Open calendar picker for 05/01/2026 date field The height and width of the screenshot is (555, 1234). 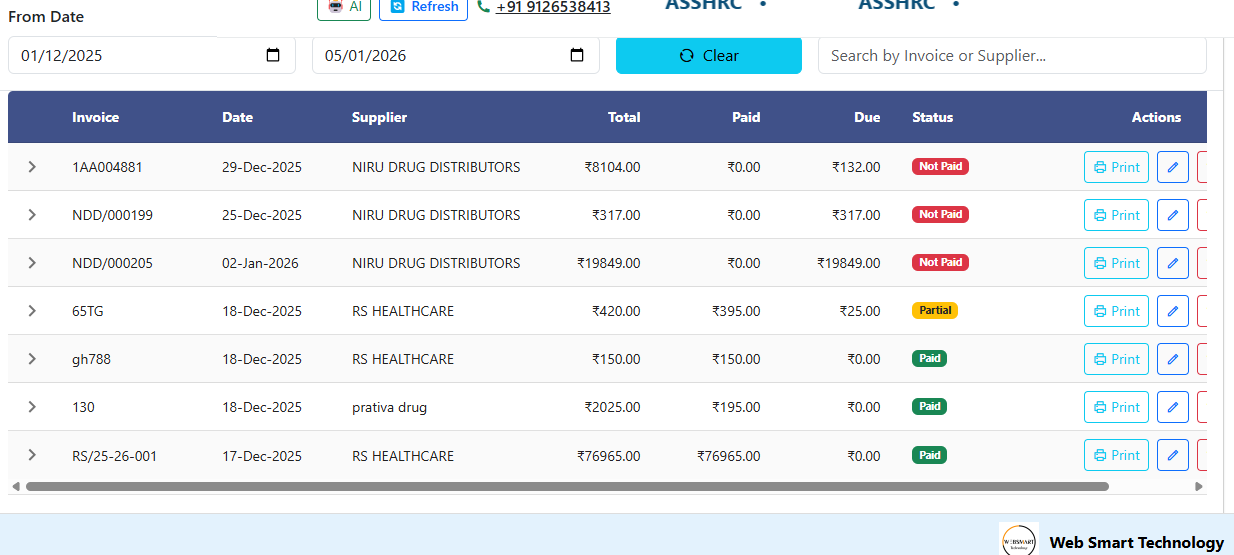pyautogui.click(x=577, y=56)
